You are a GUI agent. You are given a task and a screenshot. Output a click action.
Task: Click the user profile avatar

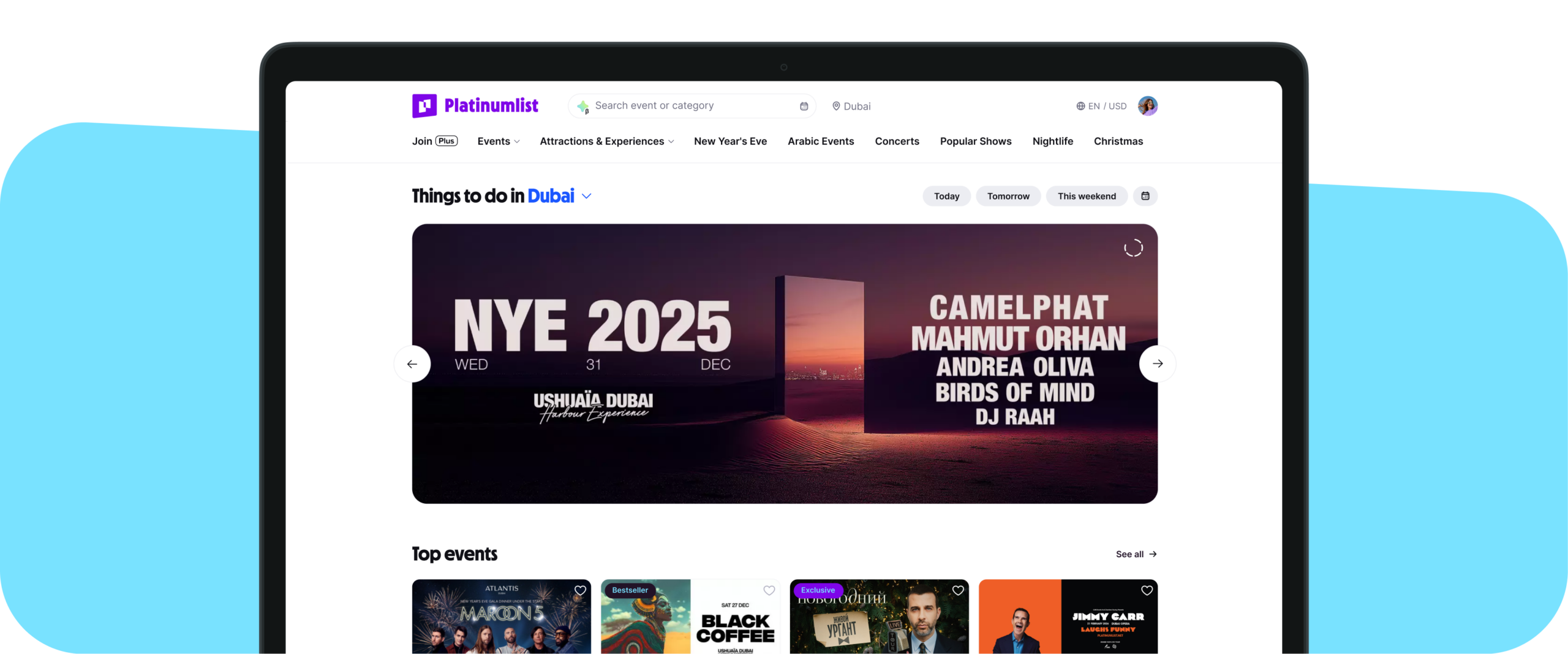1147,106
